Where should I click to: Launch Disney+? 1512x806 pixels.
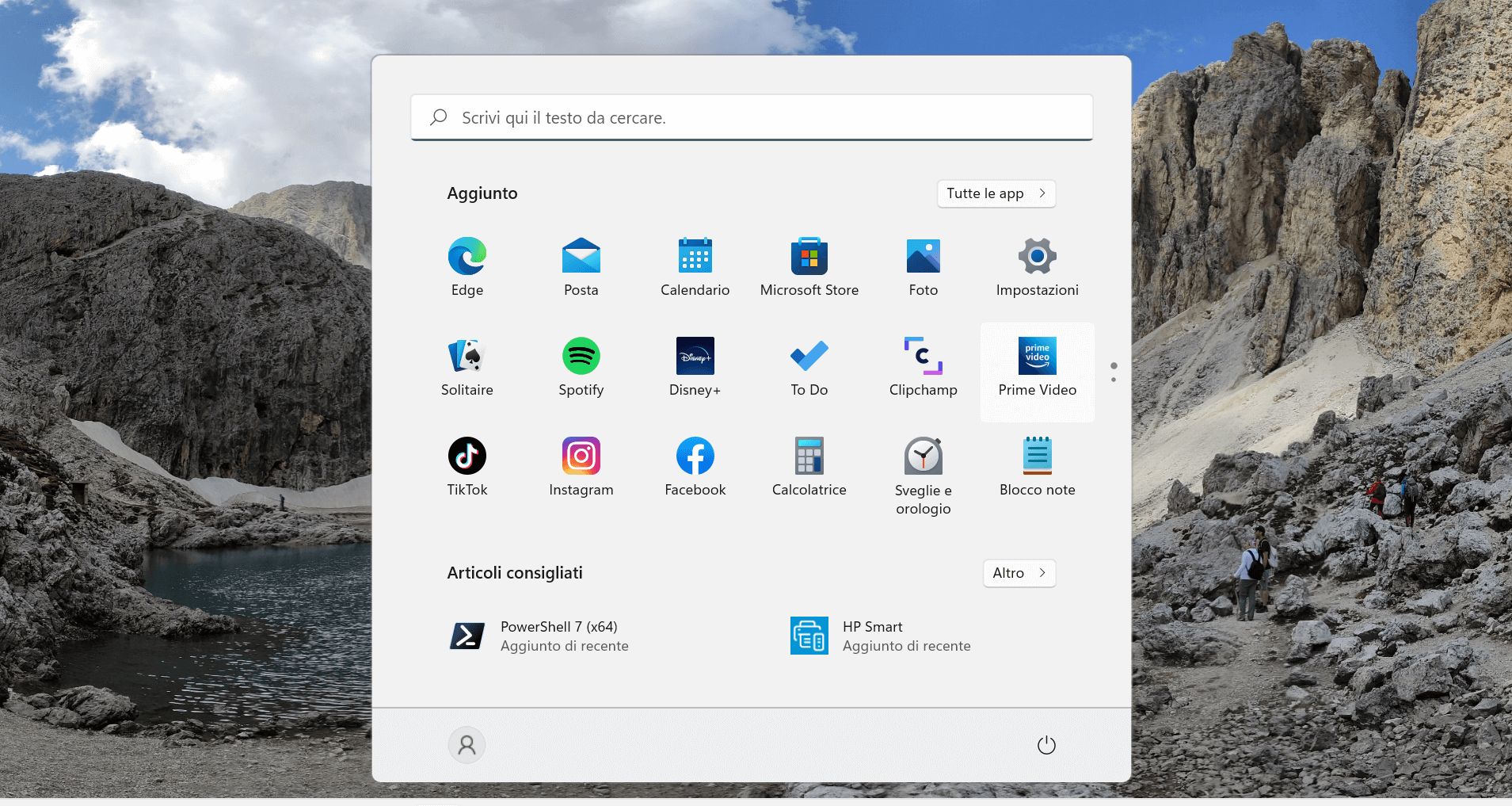tap(695, 368)
